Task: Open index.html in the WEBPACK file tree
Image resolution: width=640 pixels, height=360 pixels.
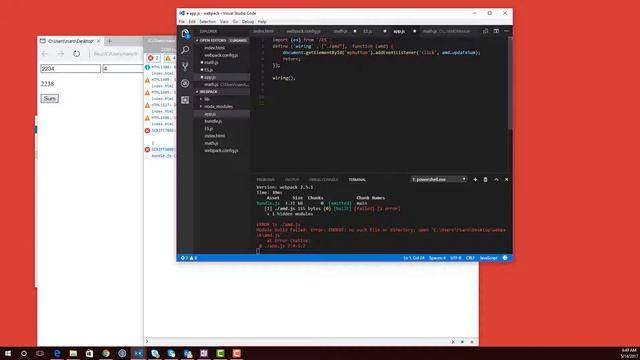Action: 214,136
